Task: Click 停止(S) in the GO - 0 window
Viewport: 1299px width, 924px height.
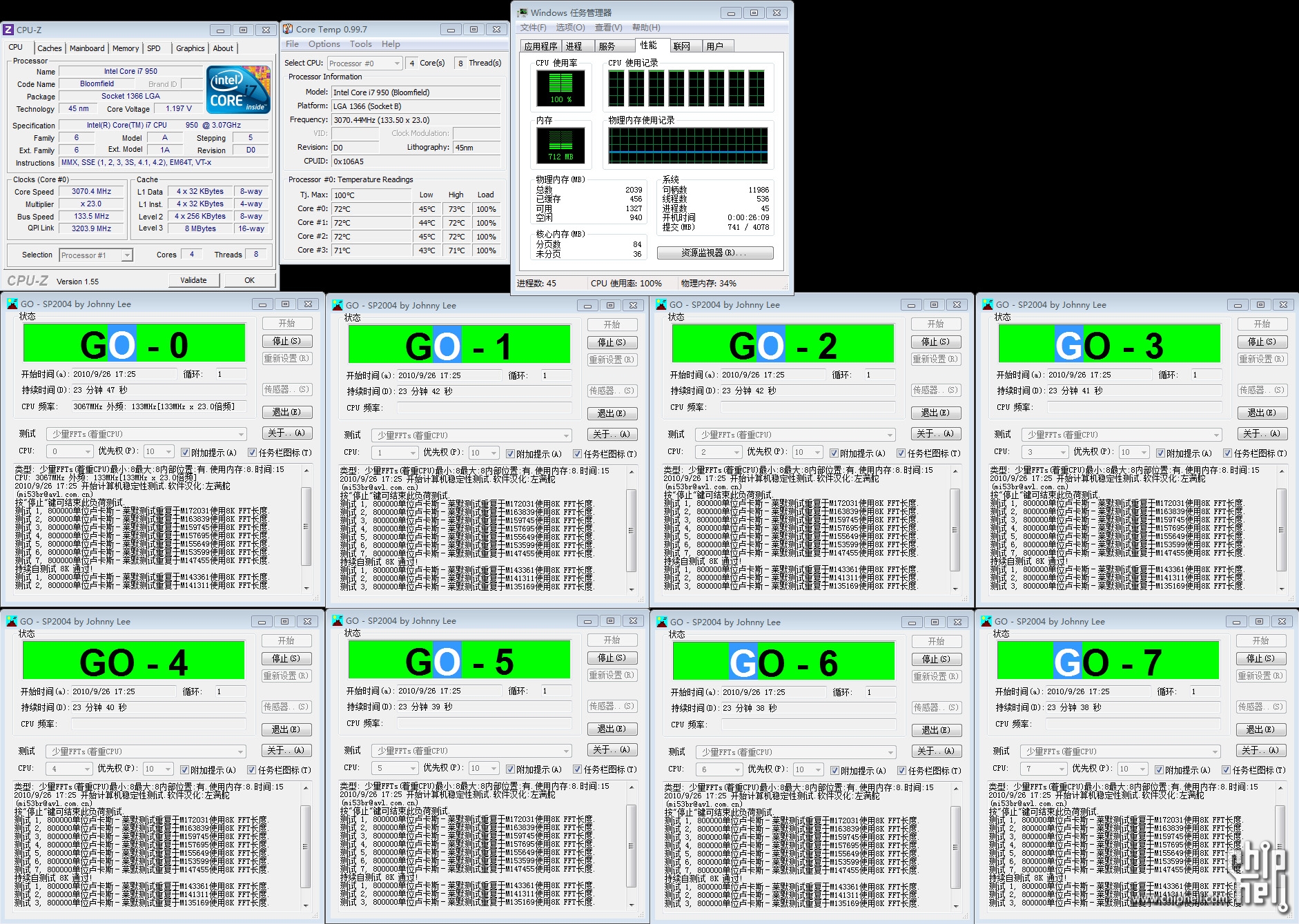Action: tap(286, 341)
